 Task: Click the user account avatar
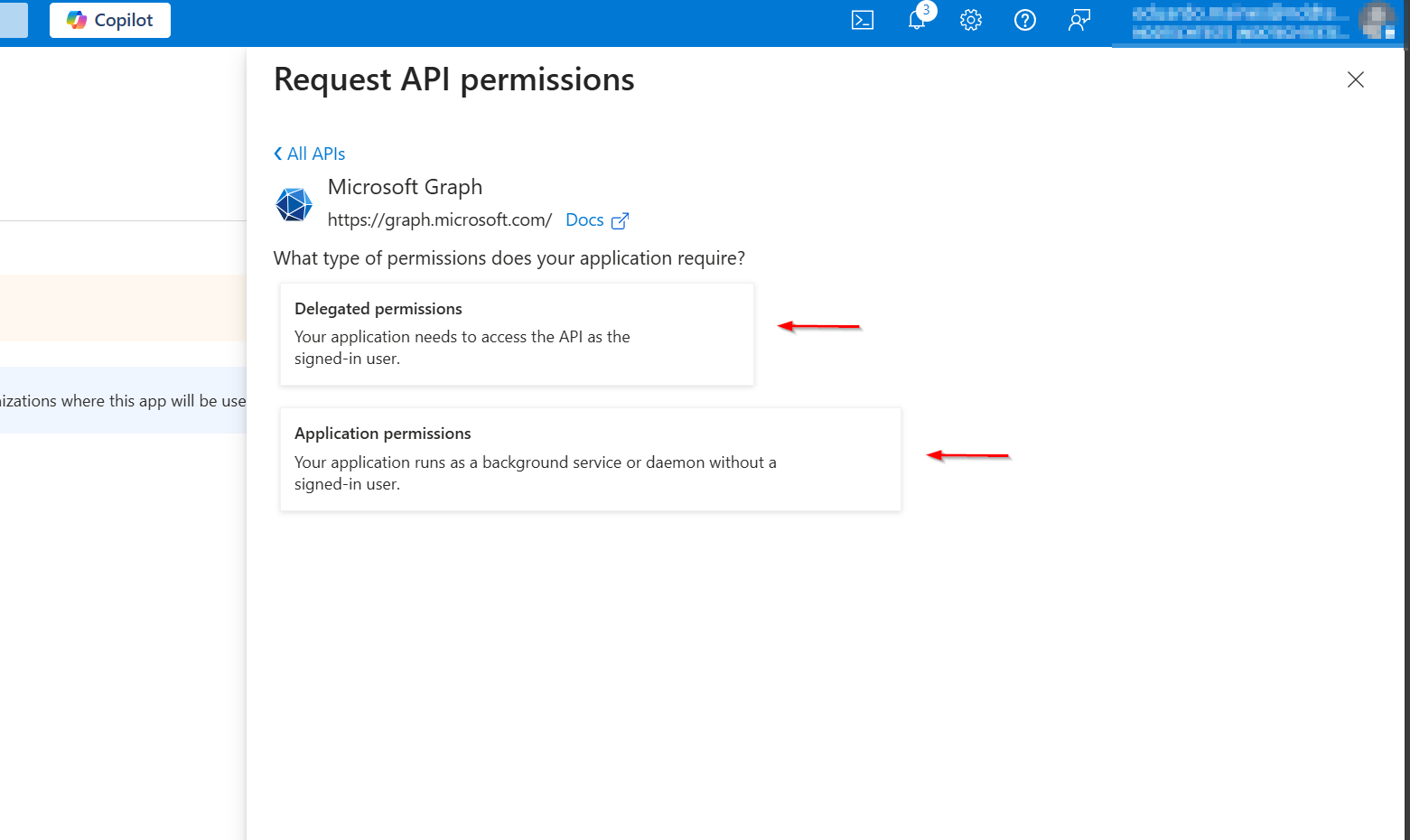coord(1377,21)
